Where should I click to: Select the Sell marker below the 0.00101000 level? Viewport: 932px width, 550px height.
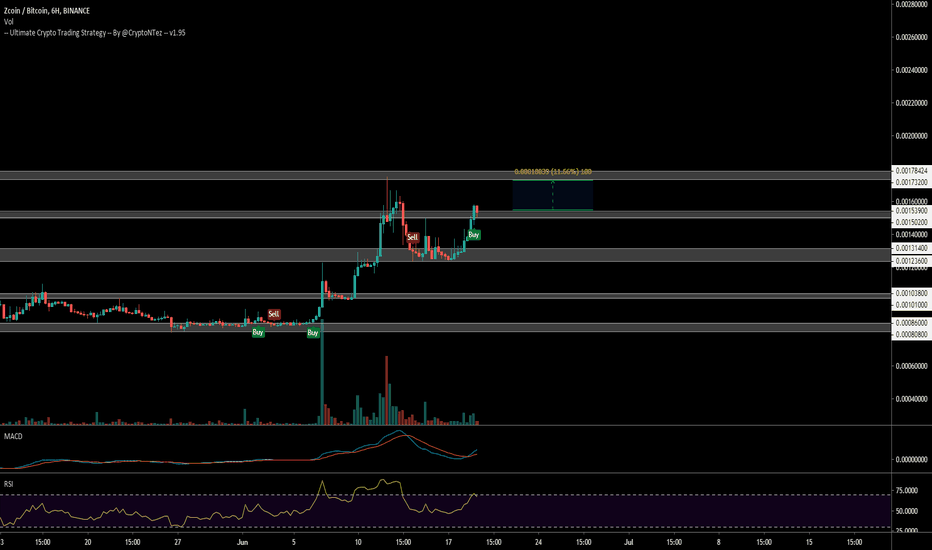tap(273, 314)
